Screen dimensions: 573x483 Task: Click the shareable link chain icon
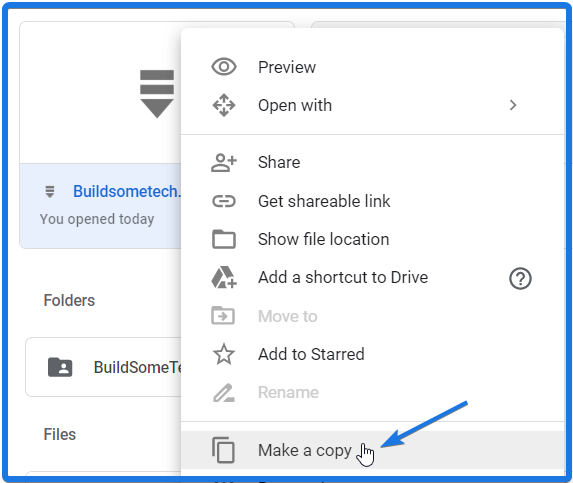pyautogui.click(x=224, y=201)
